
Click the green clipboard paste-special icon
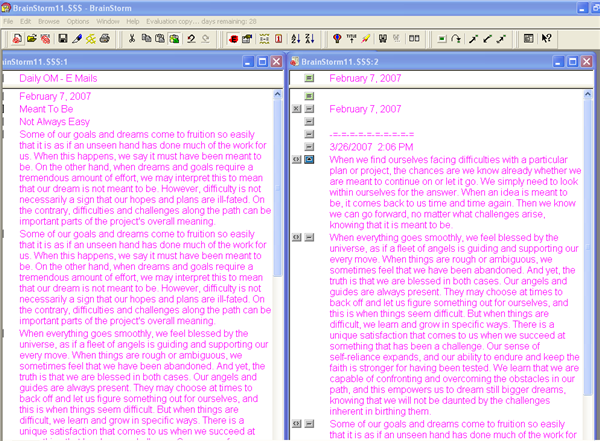click(174, 39)
